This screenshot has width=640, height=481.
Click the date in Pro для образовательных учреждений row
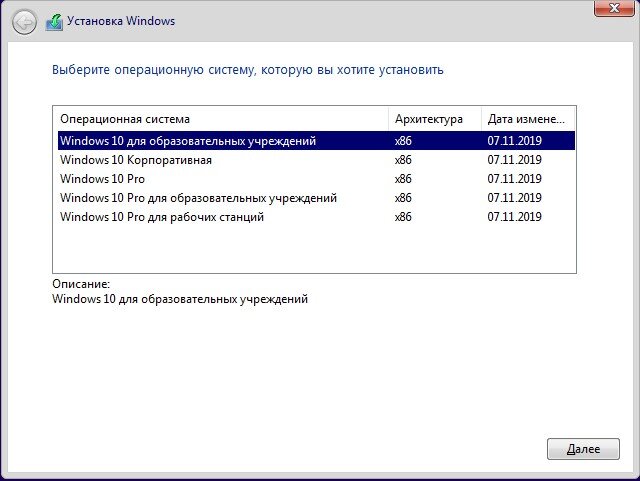click(514, 198)
